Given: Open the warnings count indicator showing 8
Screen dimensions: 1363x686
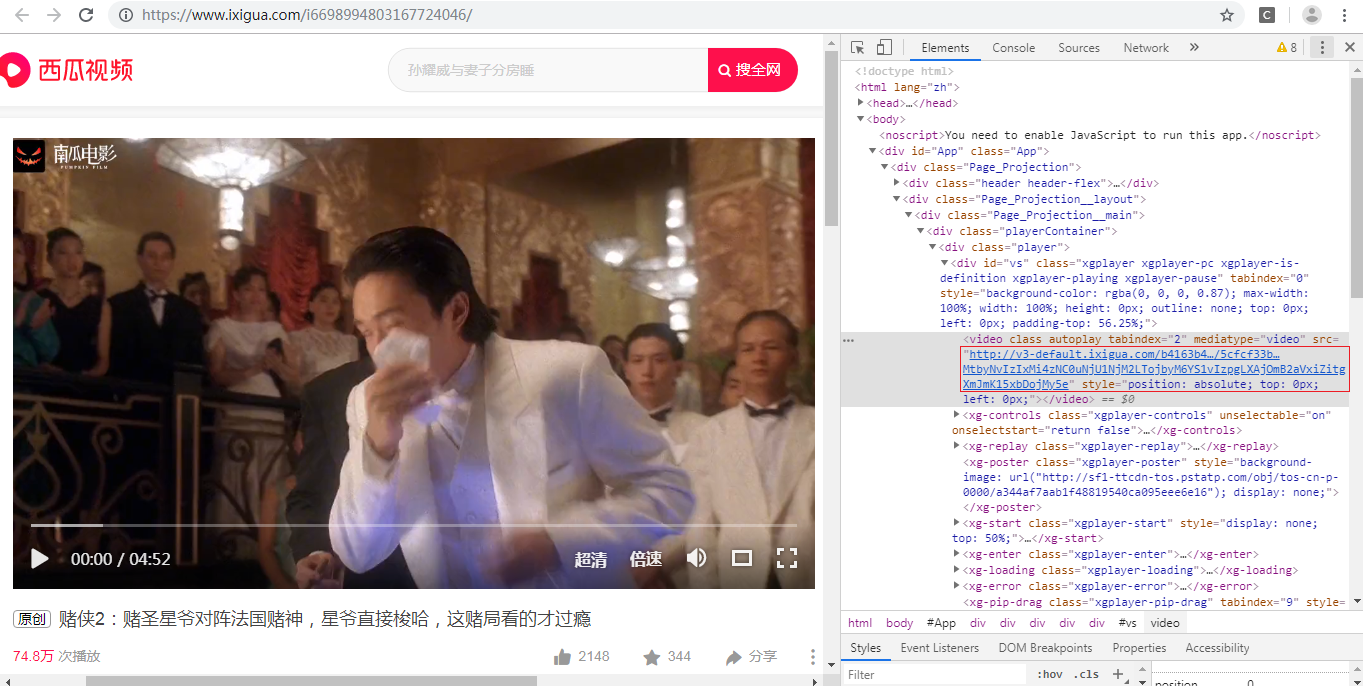Looking at the screenshot, I should click(x=1287, y=47).
